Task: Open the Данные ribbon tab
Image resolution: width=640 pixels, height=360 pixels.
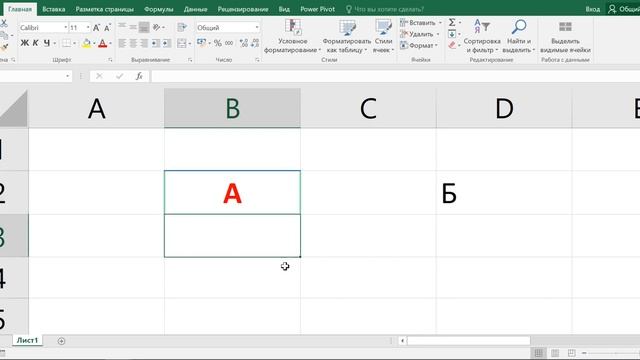Action: point(195,9)
